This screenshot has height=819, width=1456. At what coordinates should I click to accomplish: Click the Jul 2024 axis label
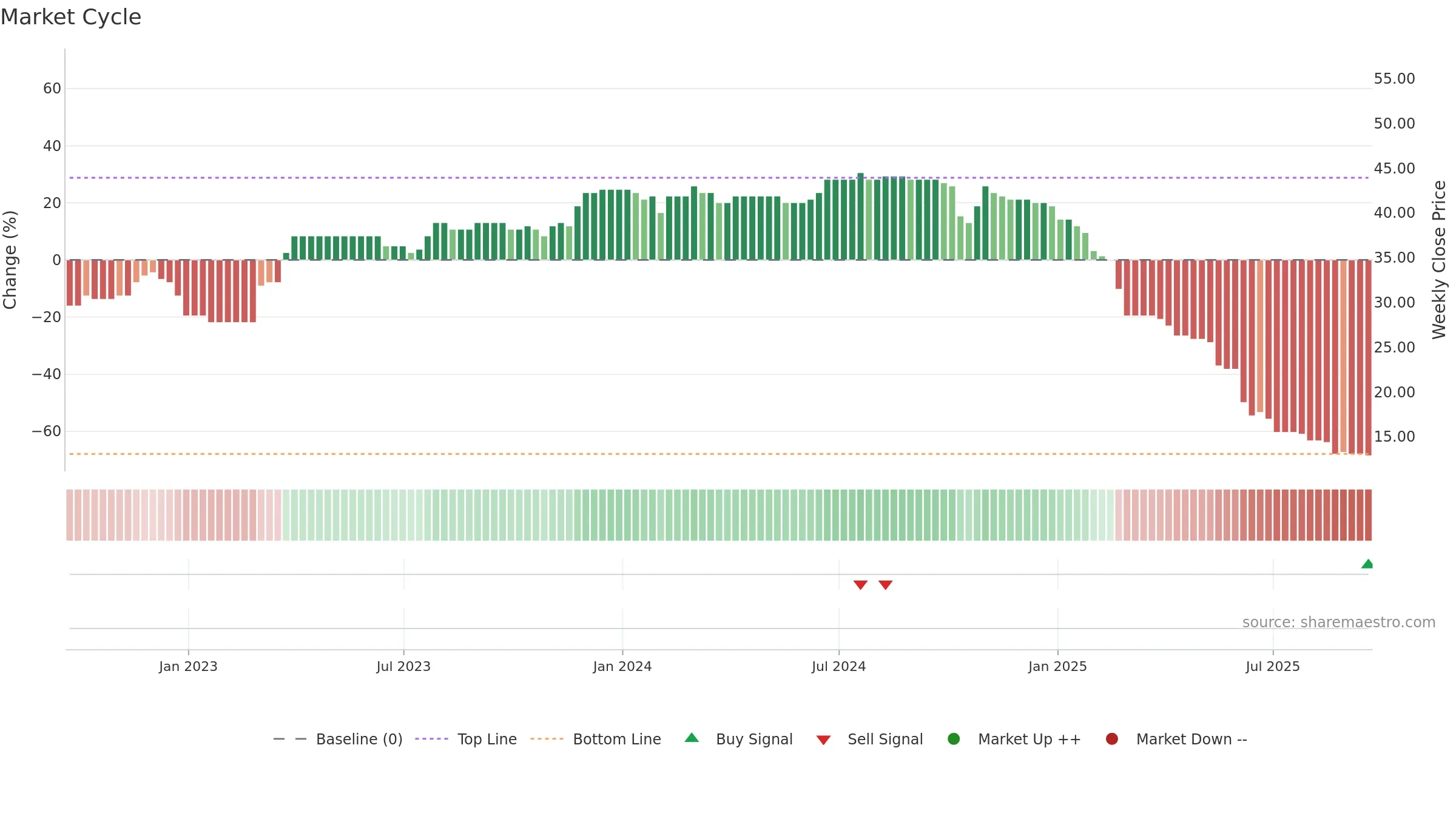coord(838,666)
